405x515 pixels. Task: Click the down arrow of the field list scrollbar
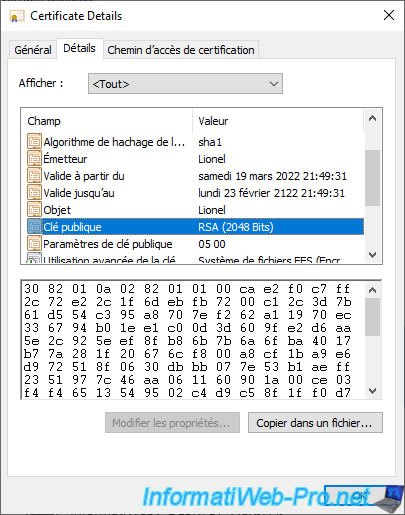pos(372,255)
